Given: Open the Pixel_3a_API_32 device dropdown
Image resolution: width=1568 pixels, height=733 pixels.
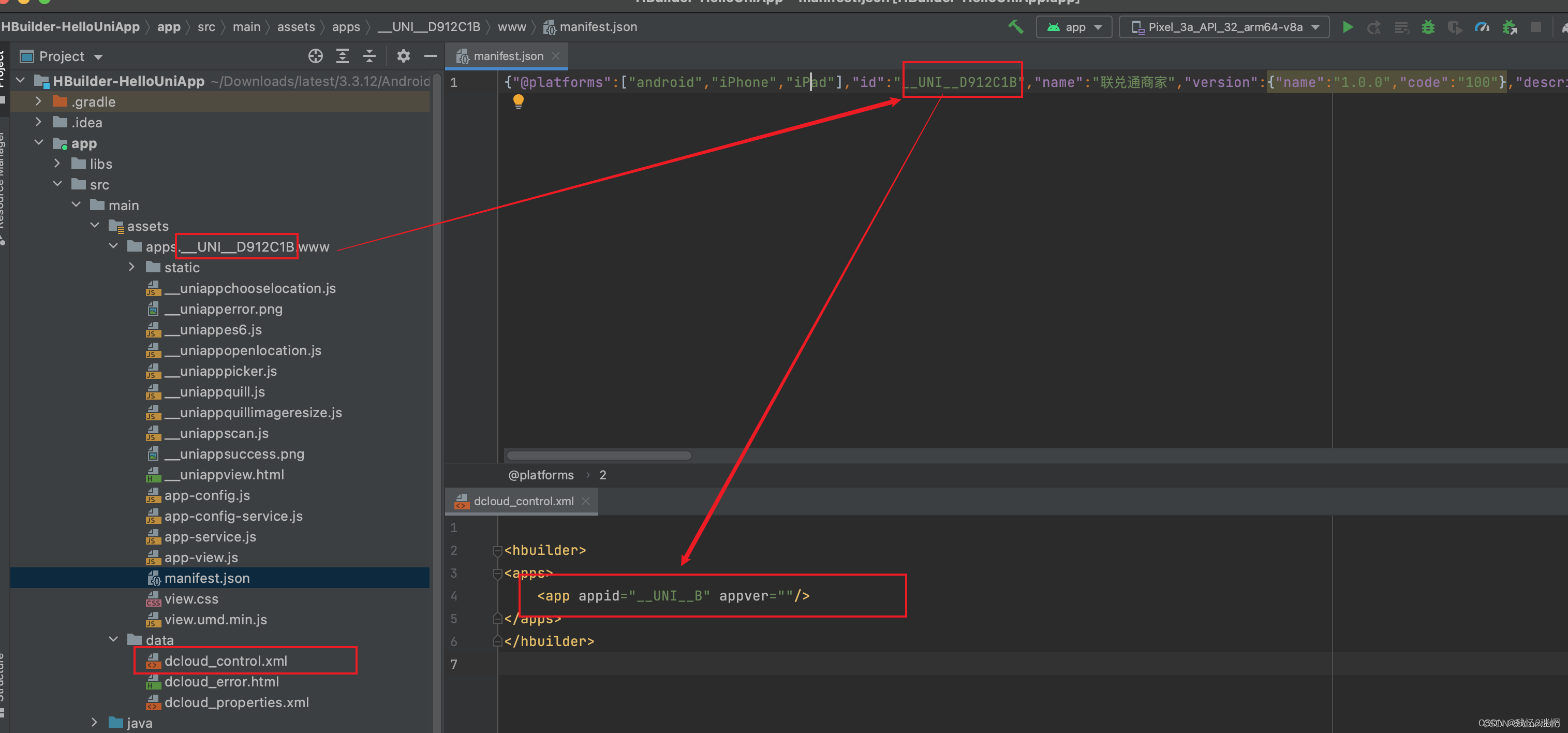Looking at the screenshot, I should click(x=1224, y=27).
